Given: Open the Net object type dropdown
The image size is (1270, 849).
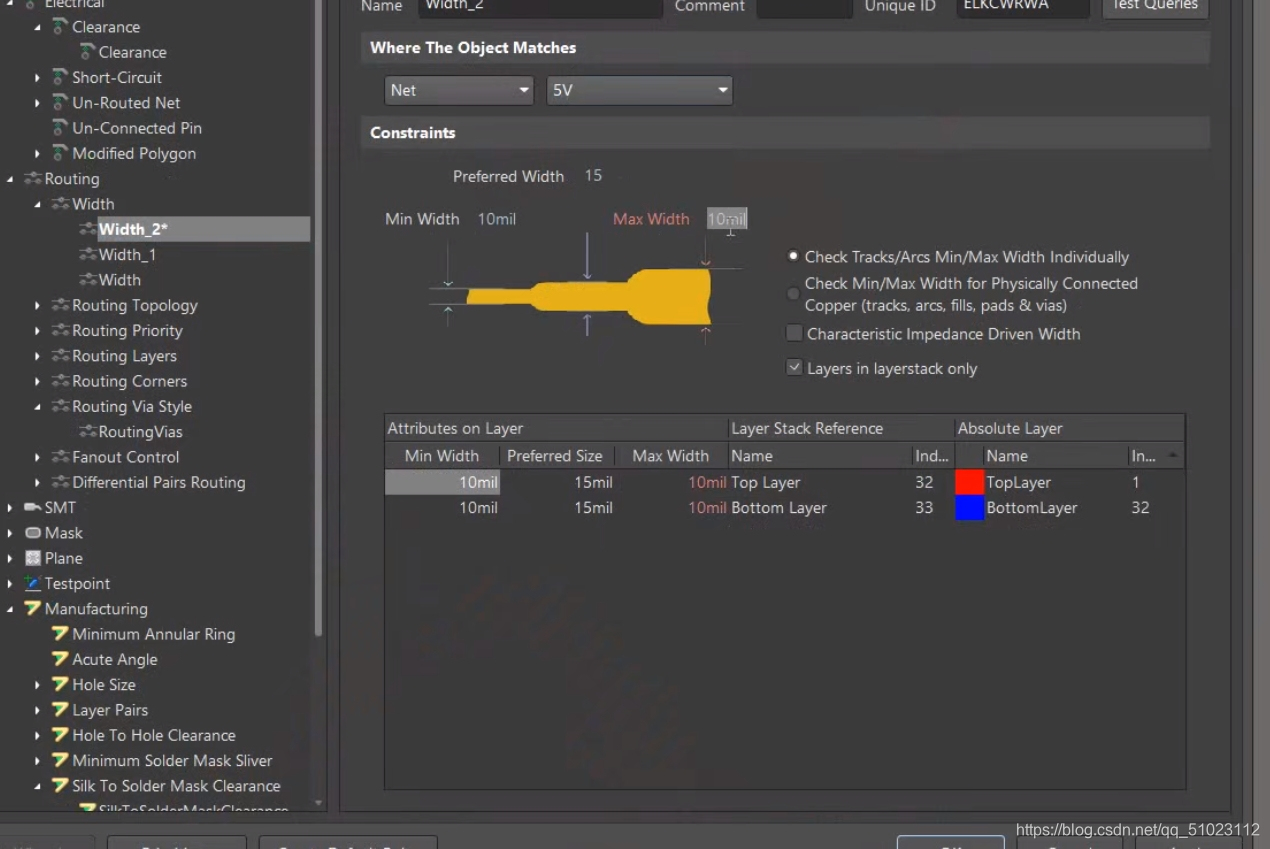Looking at the screenshot, I should (459, 90).
